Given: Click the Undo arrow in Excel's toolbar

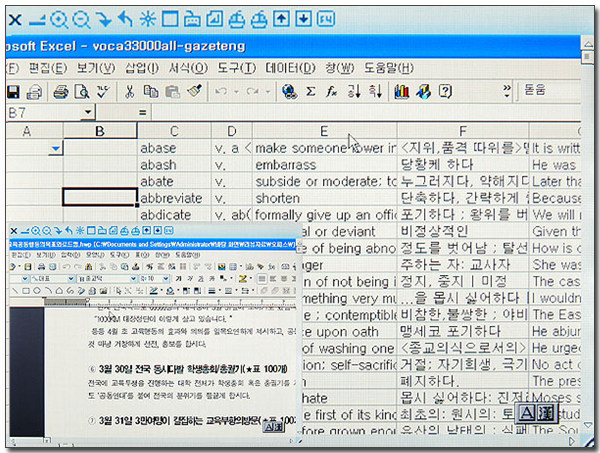Looking at the screenshot, I should [x=221, y=92].
